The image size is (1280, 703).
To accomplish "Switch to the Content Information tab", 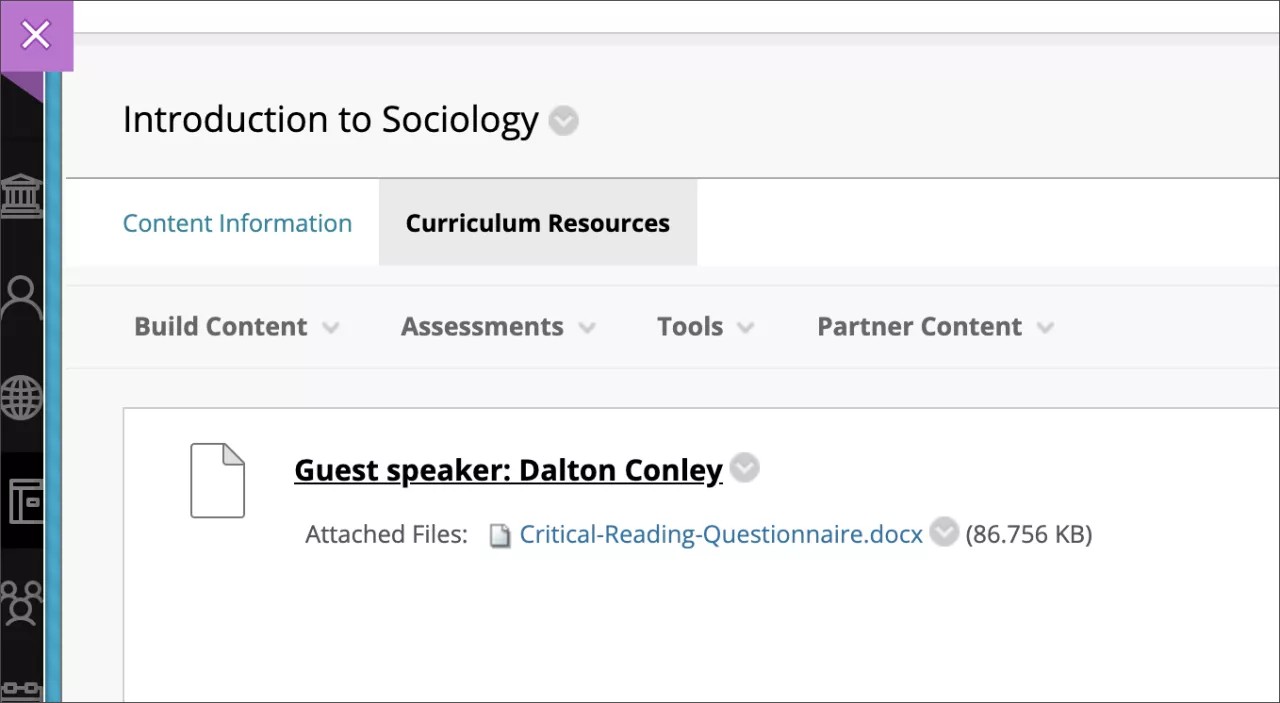I will click(x=237, y=223).
